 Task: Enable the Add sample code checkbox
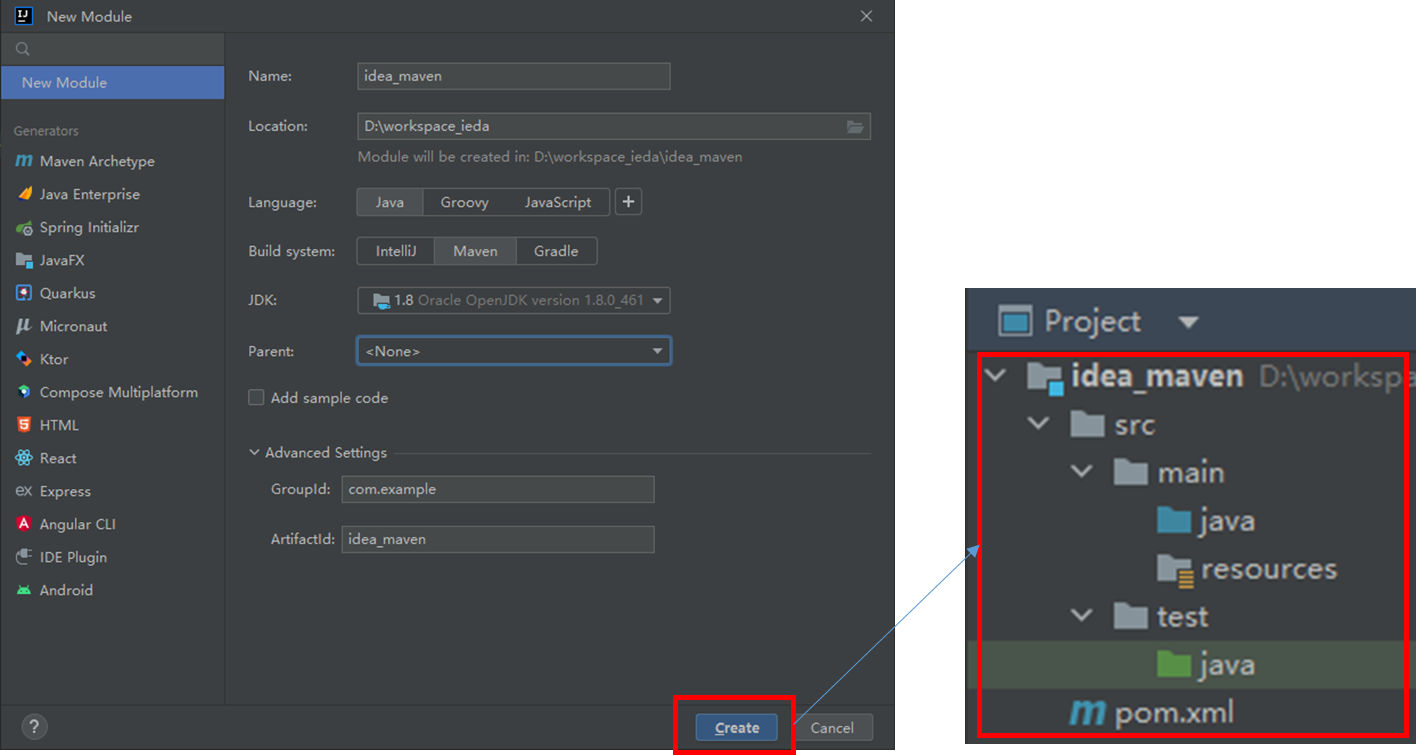(x=257, y=398)
